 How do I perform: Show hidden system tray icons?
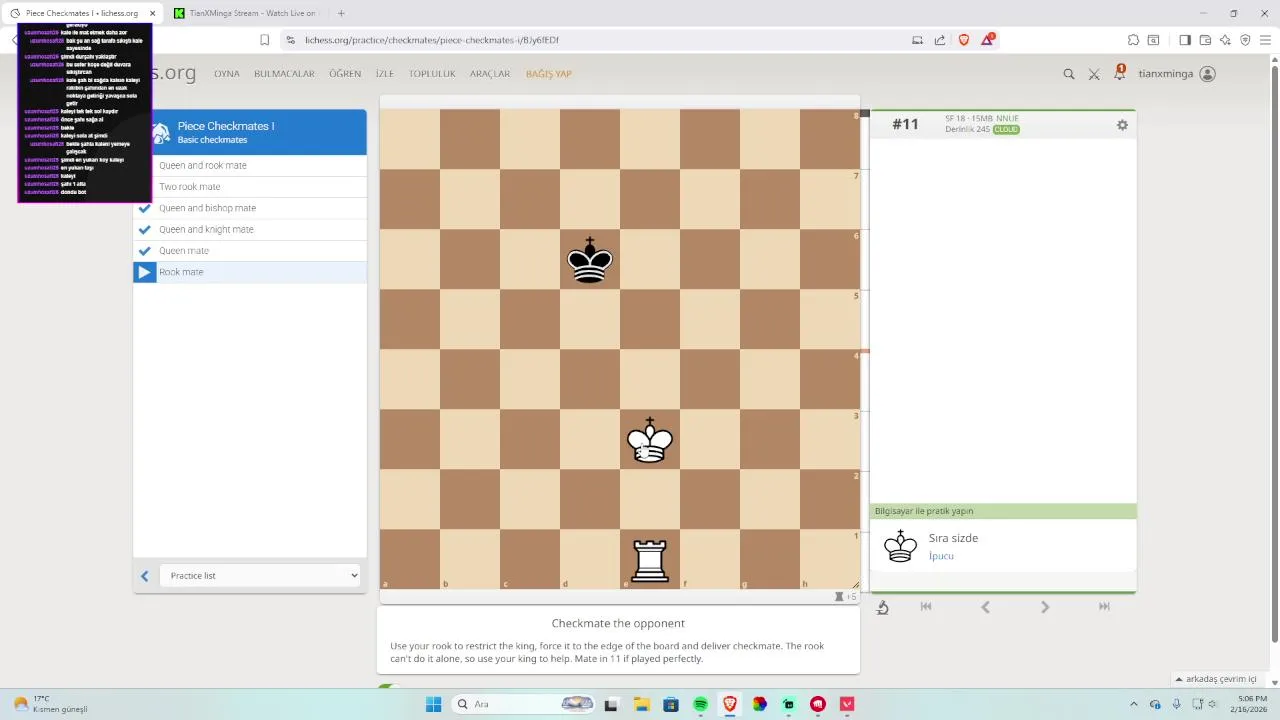click(1133, 704)
